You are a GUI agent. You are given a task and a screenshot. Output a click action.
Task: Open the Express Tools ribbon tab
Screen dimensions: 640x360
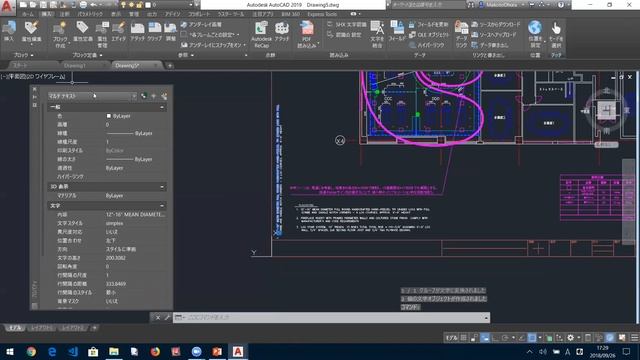(x=322, y=14)
